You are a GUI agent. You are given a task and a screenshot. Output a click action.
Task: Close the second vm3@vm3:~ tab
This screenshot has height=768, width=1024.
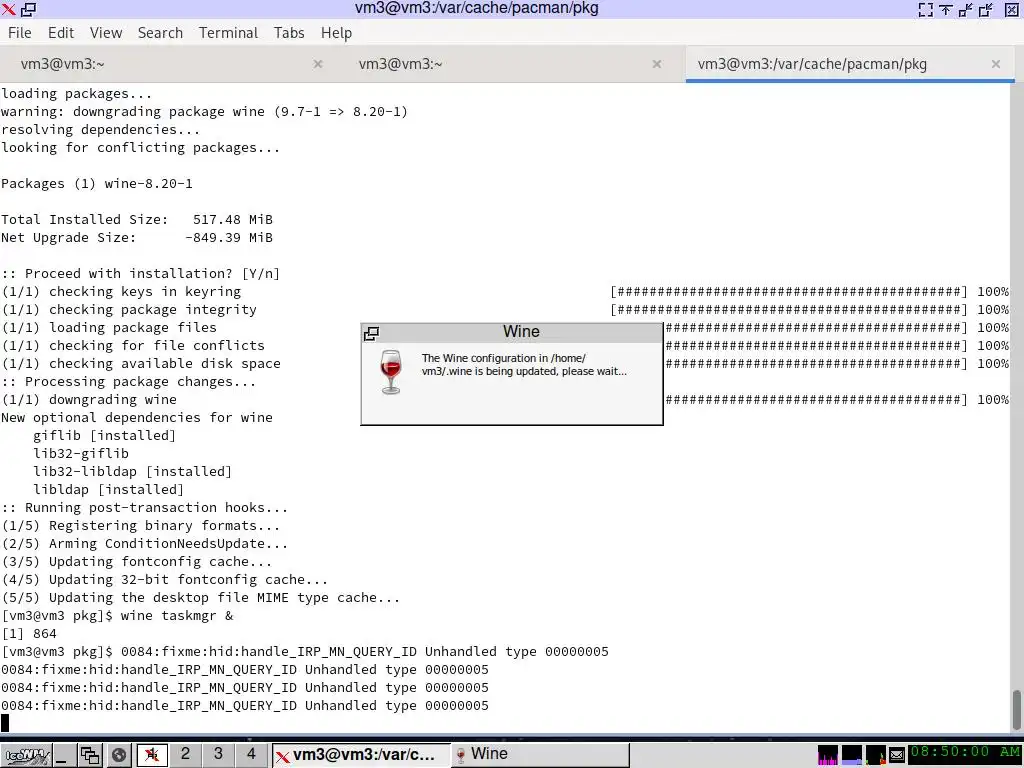pos(657,64)
